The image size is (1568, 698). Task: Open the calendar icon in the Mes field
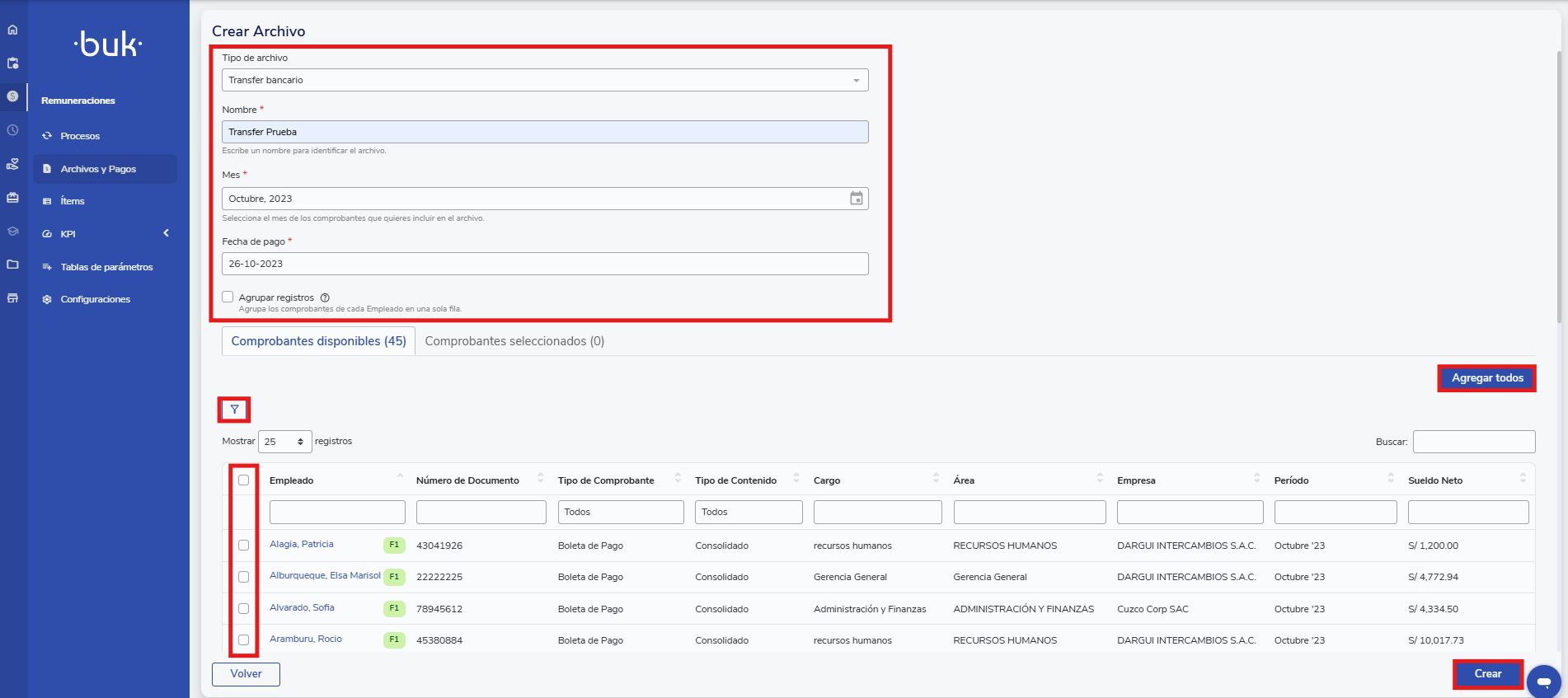[x=857, y=199]
